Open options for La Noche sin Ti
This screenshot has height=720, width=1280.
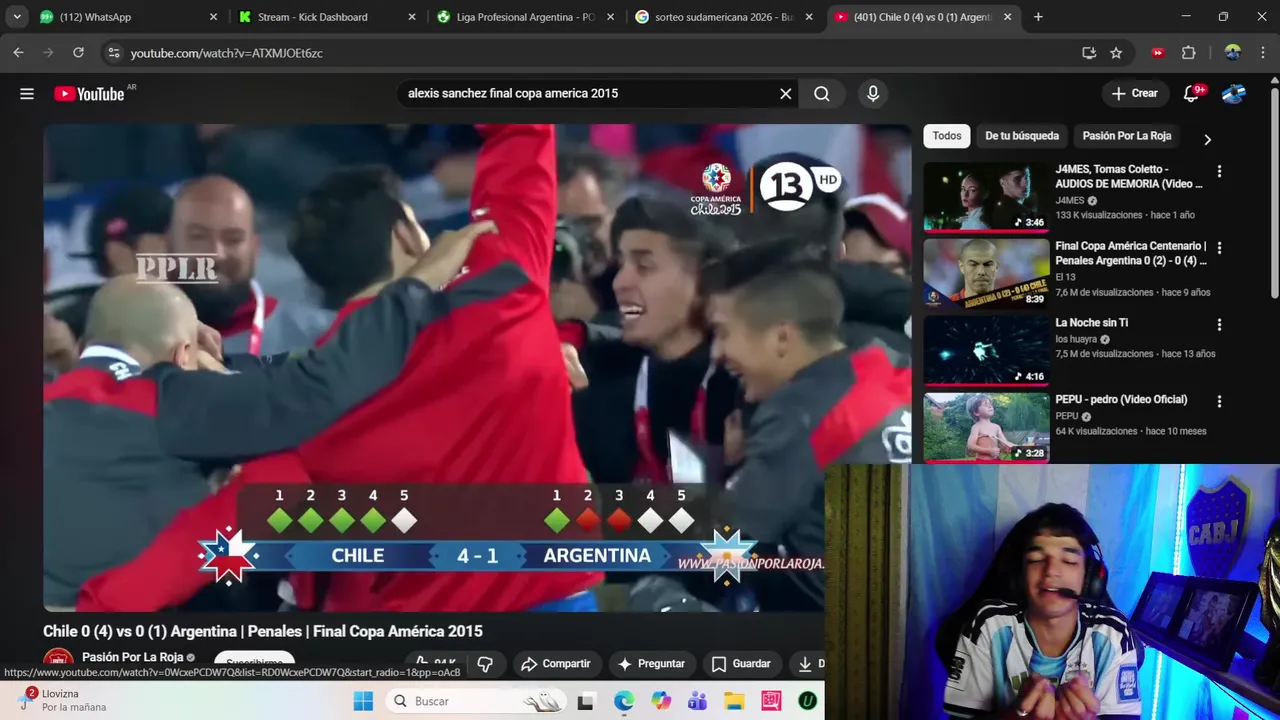click(1219, 325)
